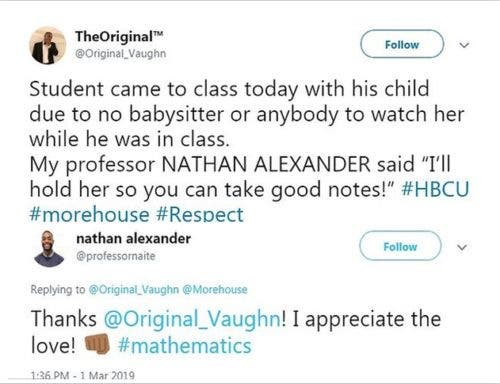The width and height of the screenshot is (500, 384).
Task: Open @Original_Vaughn in the Replying to line
Action: pos(134,289)
